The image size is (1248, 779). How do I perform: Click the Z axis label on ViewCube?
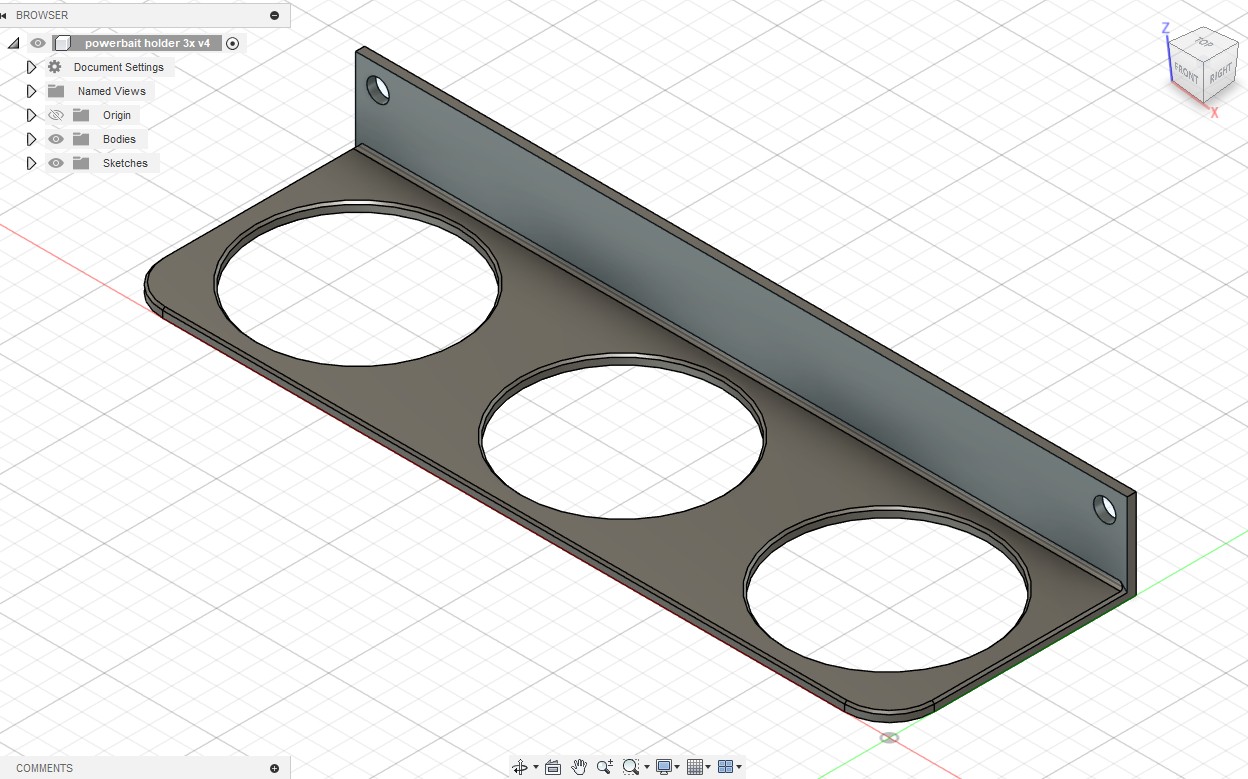coord(1166,28)
